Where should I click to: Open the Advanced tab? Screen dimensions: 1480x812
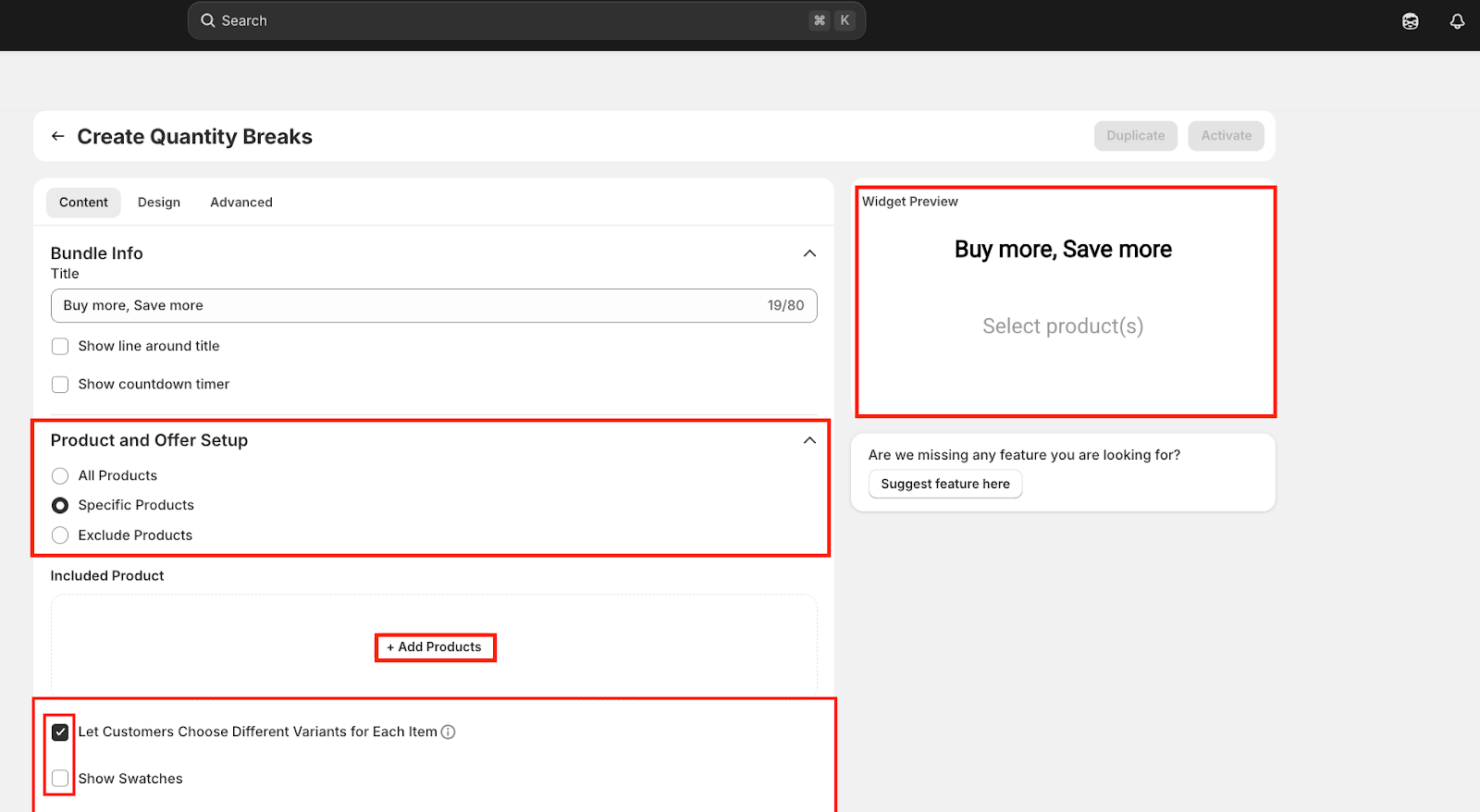click(241, 203)
